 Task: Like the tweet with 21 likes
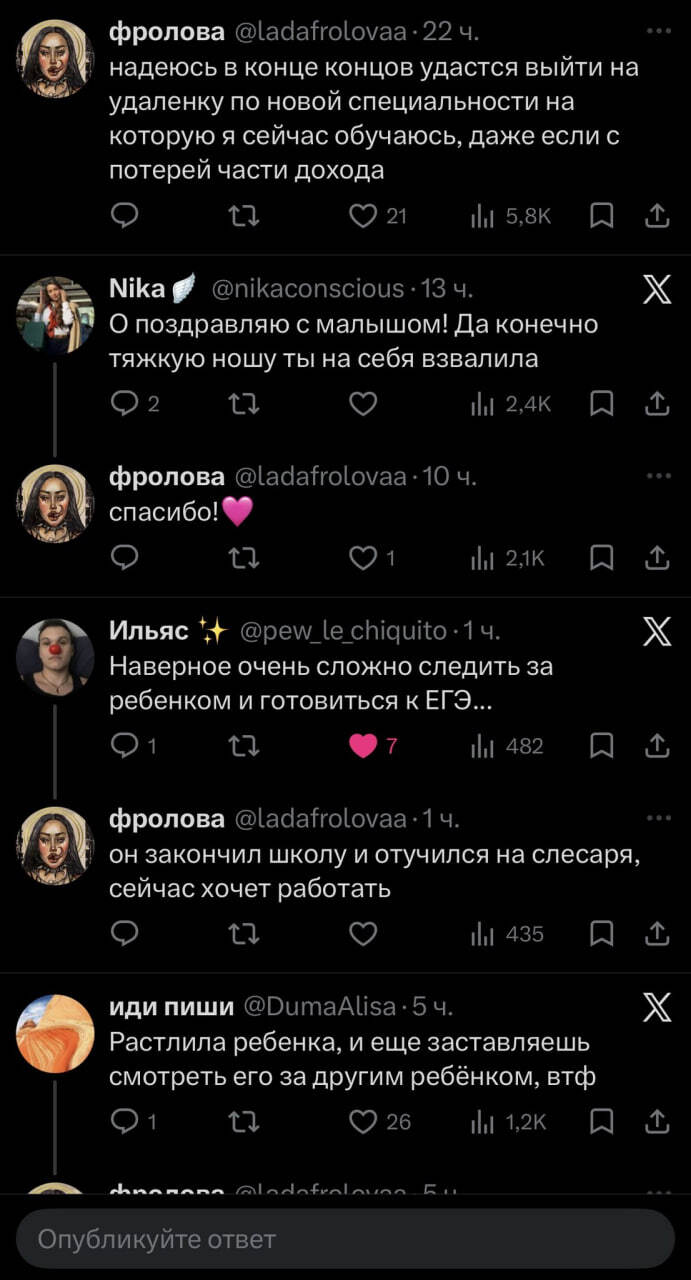point(363,215)
